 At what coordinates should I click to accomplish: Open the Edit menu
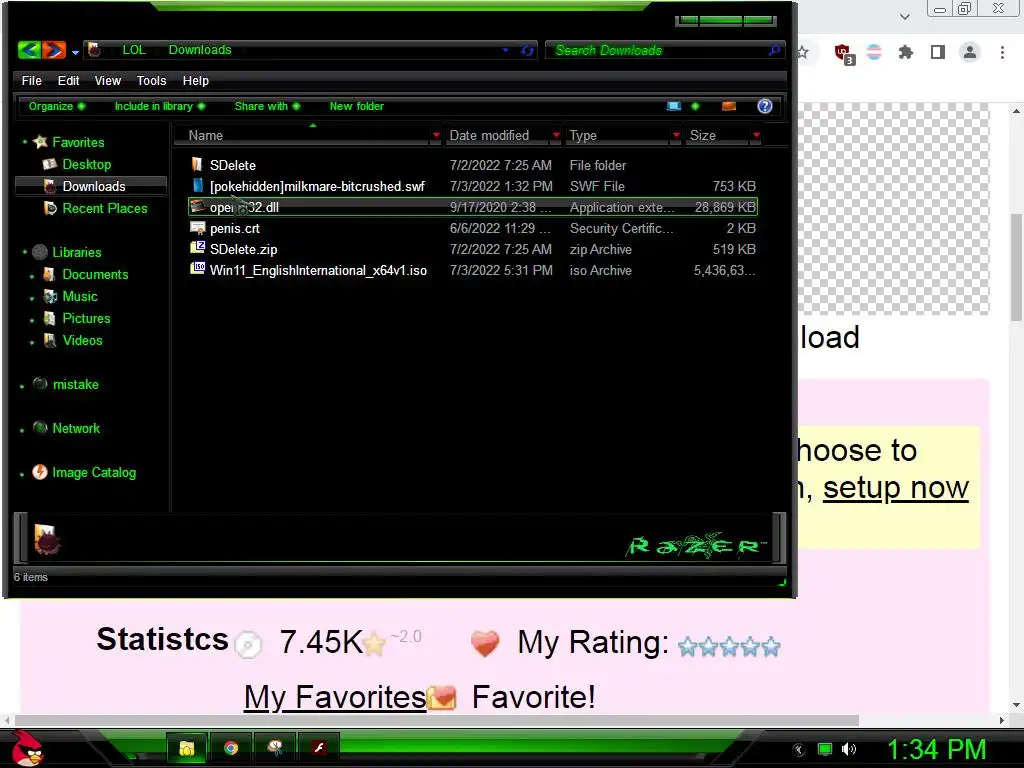click(x=68, y=80)
